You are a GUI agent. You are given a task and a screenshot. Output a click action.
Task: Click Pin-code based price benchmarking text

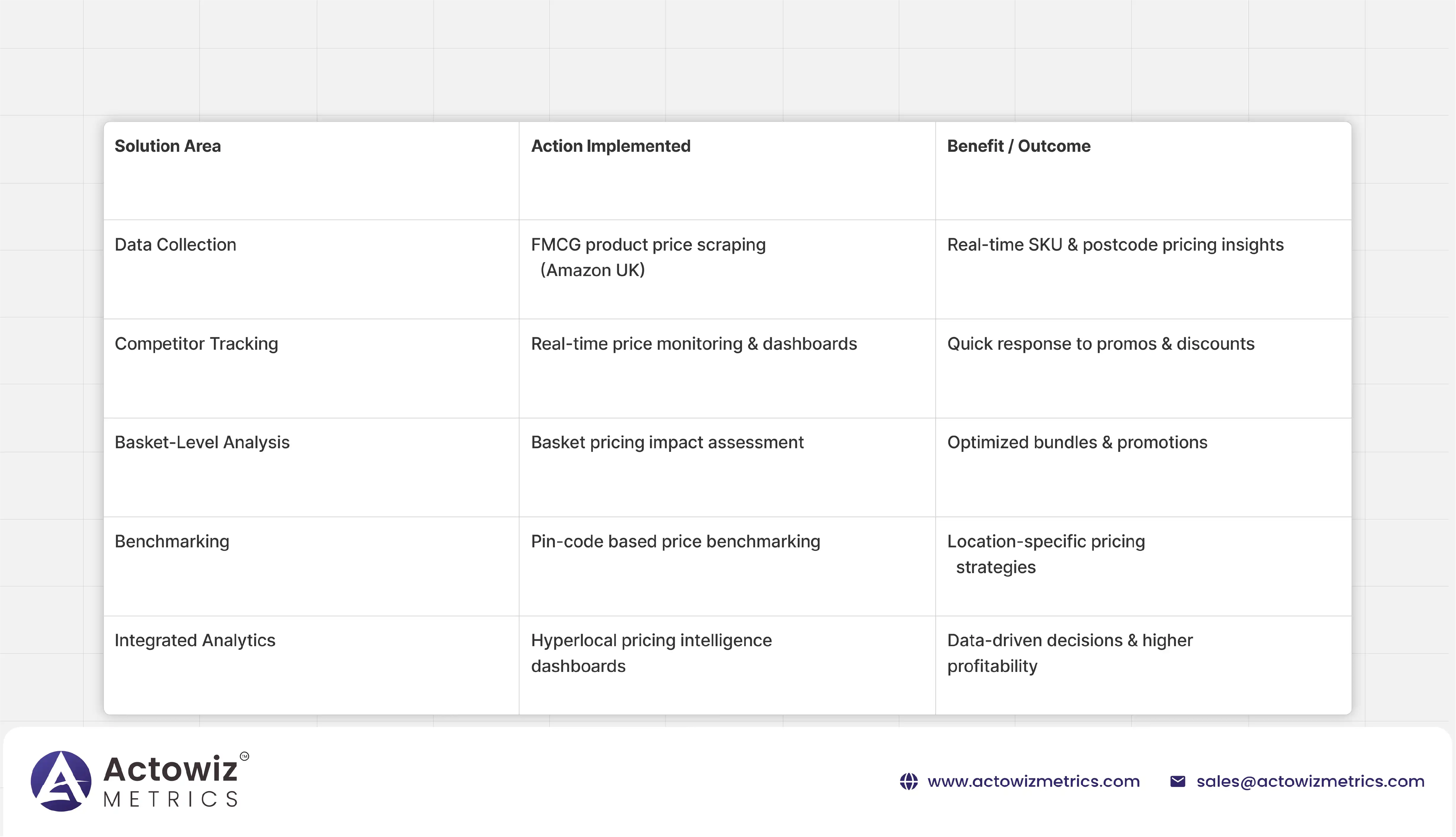pyautogui.click(x=675, y=541)
